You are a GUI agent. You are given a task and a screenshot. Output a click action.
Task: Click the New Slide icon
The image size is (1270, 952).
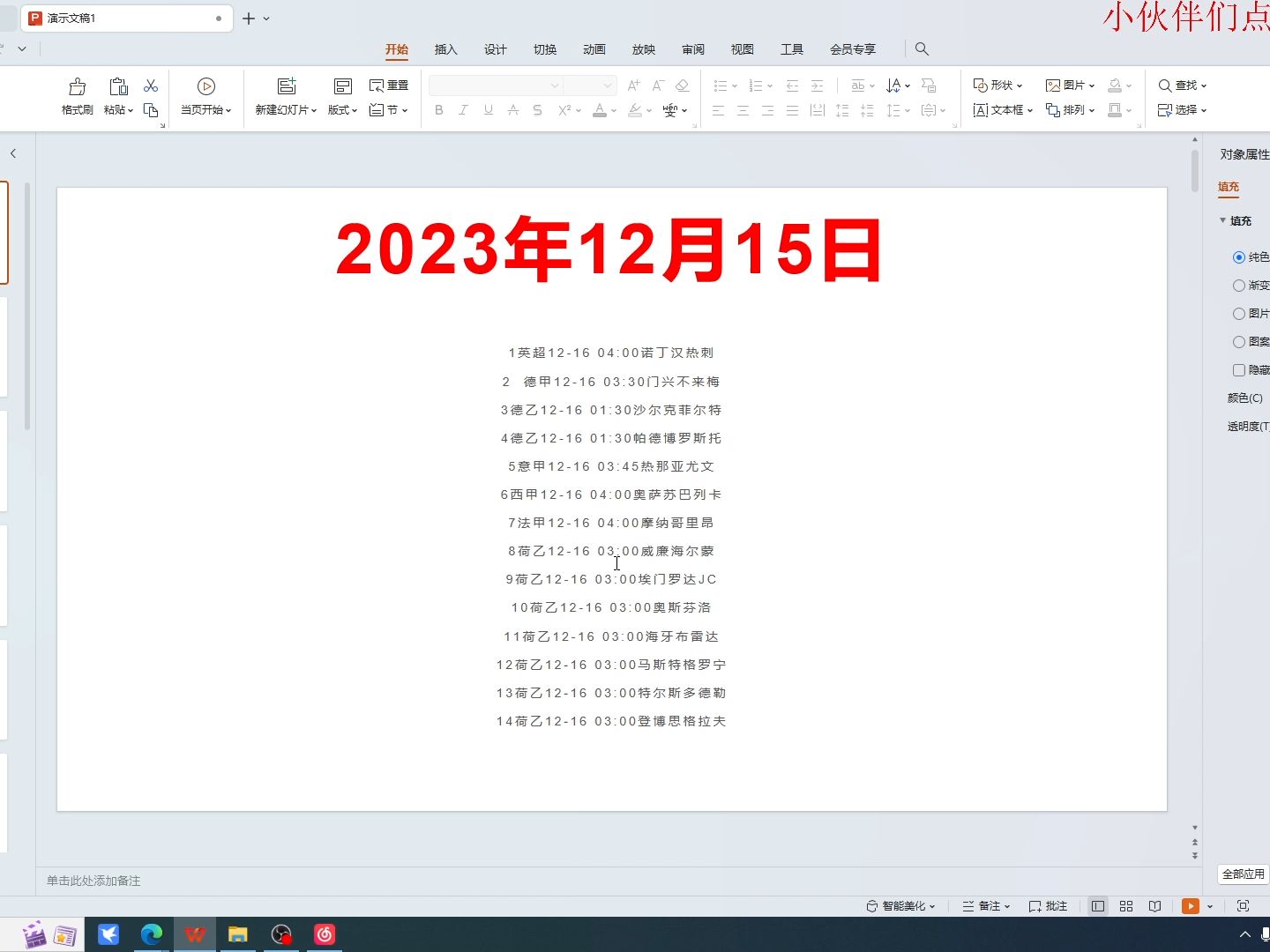click(x=287, y=86)
